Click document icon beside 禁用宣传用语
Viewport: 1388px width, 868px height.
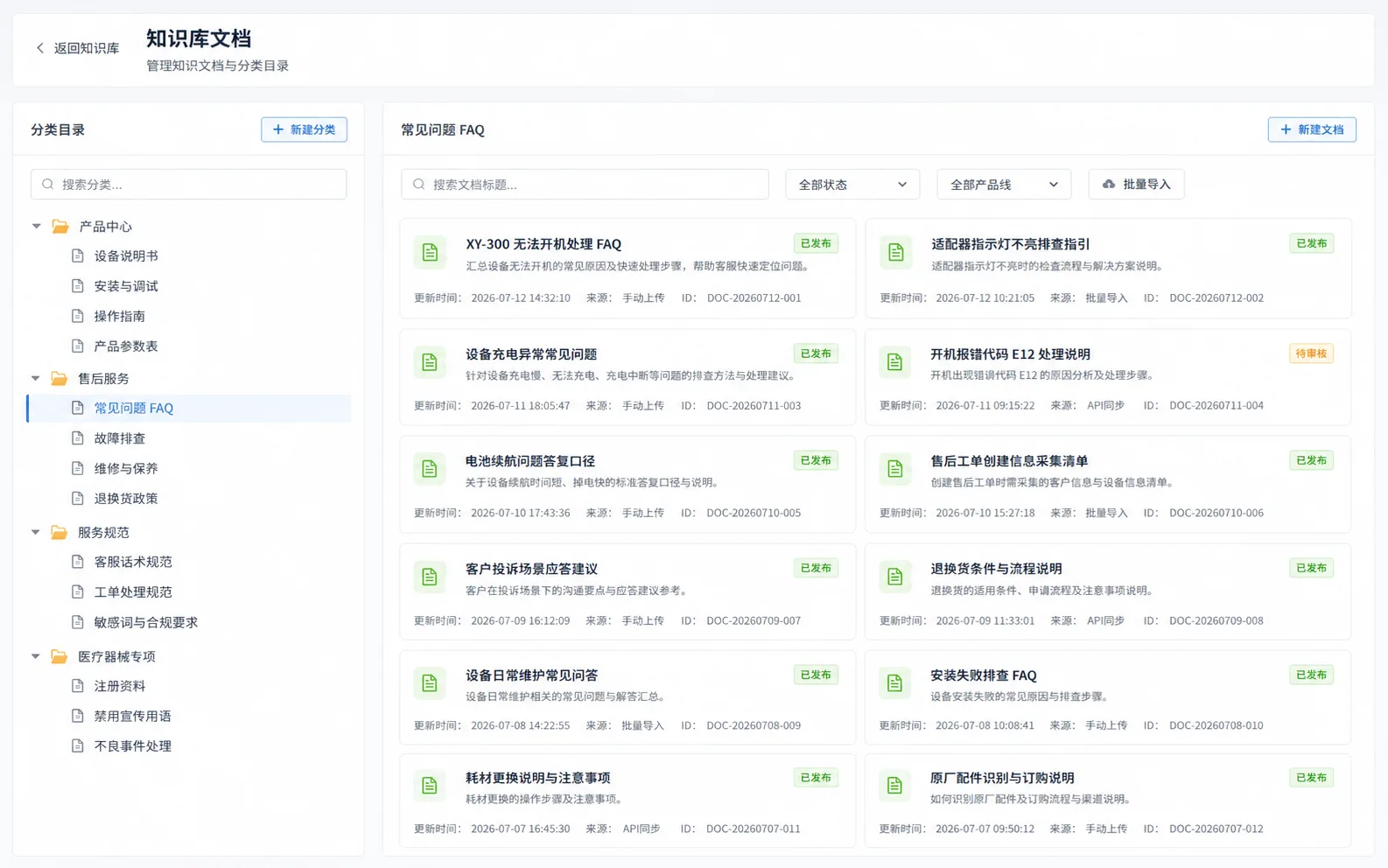(78, 716)
